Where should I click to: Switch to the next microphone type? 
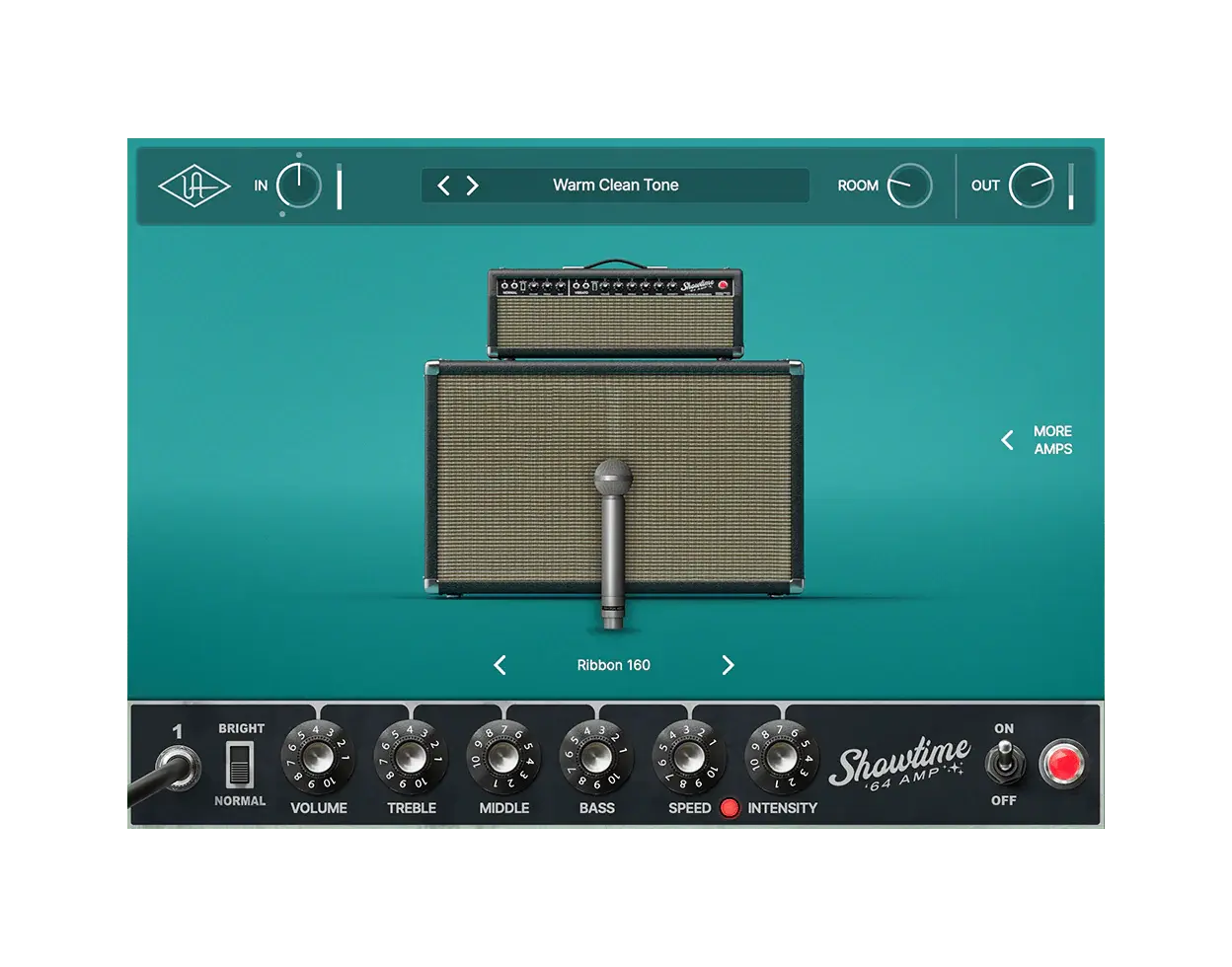click(x=728, y=665)
